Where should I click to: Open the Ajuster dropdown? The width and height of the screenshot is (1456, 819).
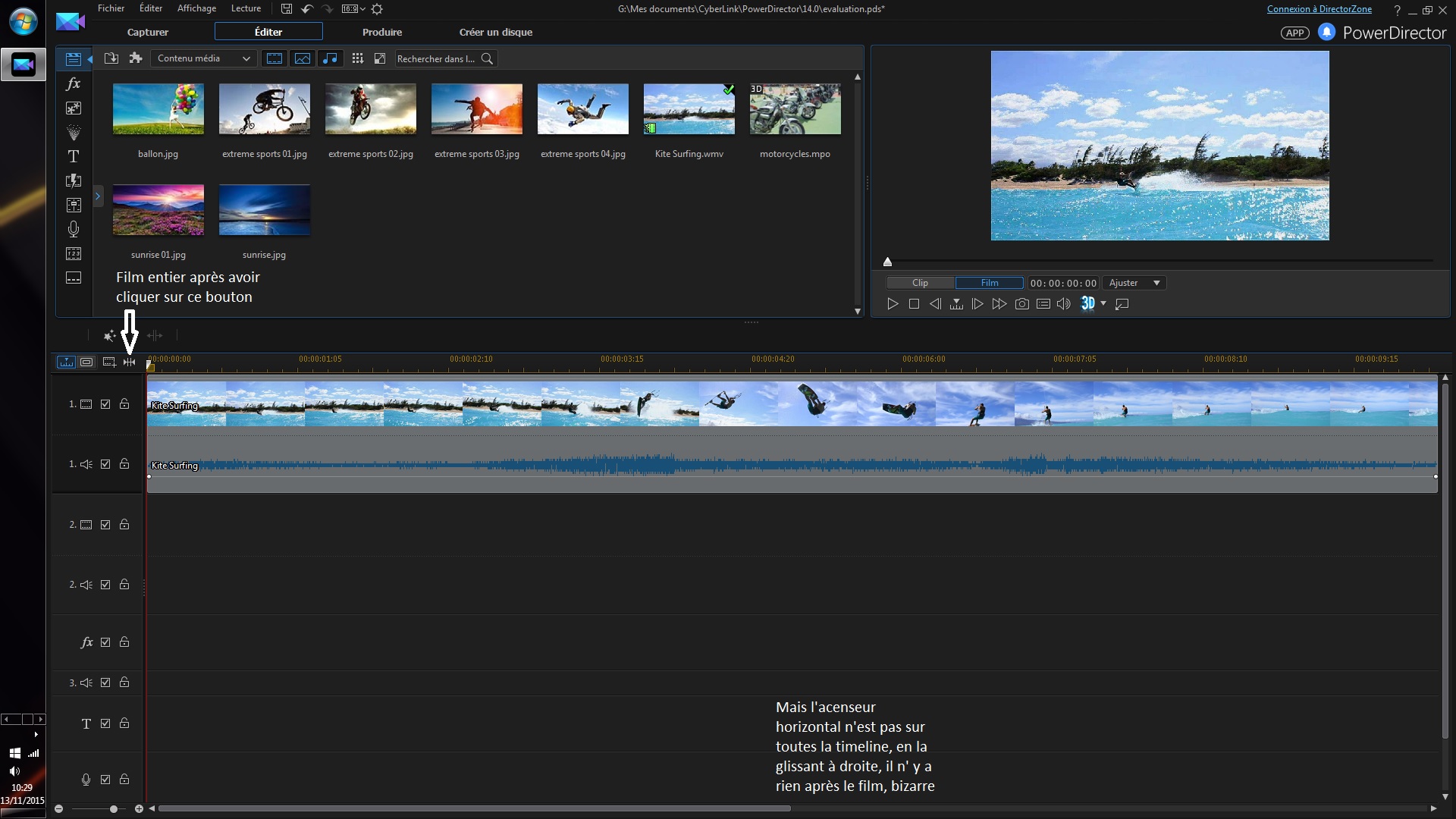click(x=1134, y=283)
